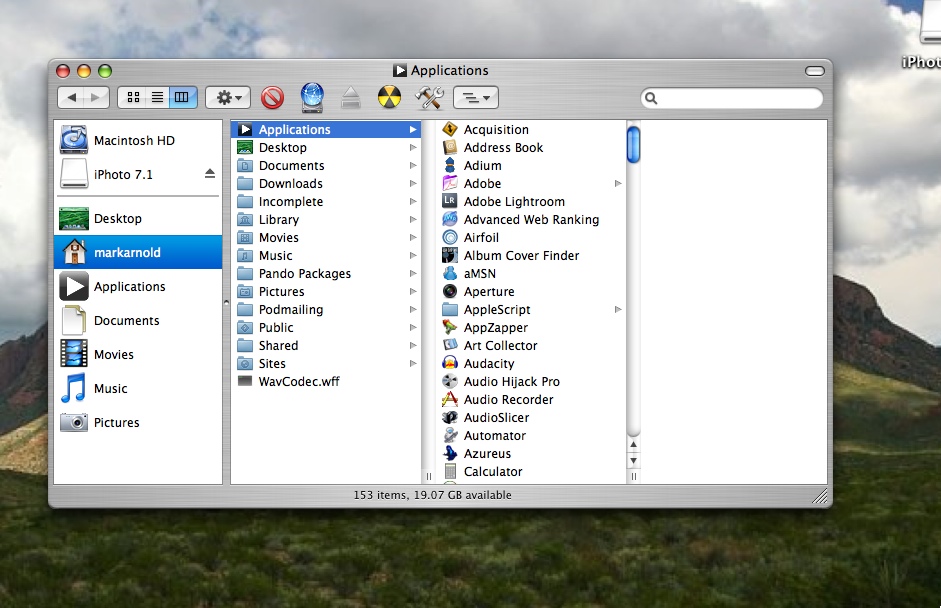Click the Eject toolbar icon
Image resolution: width=941 pixels, height=608 pixels.
click(x=350, y=97)
